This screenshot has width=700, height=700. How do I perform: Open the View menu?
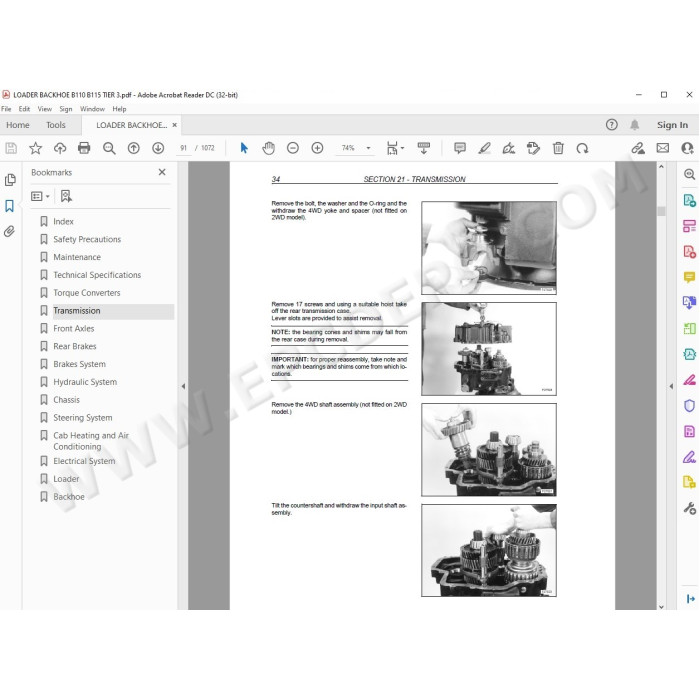pyautogui.click(x=45, y=109)
